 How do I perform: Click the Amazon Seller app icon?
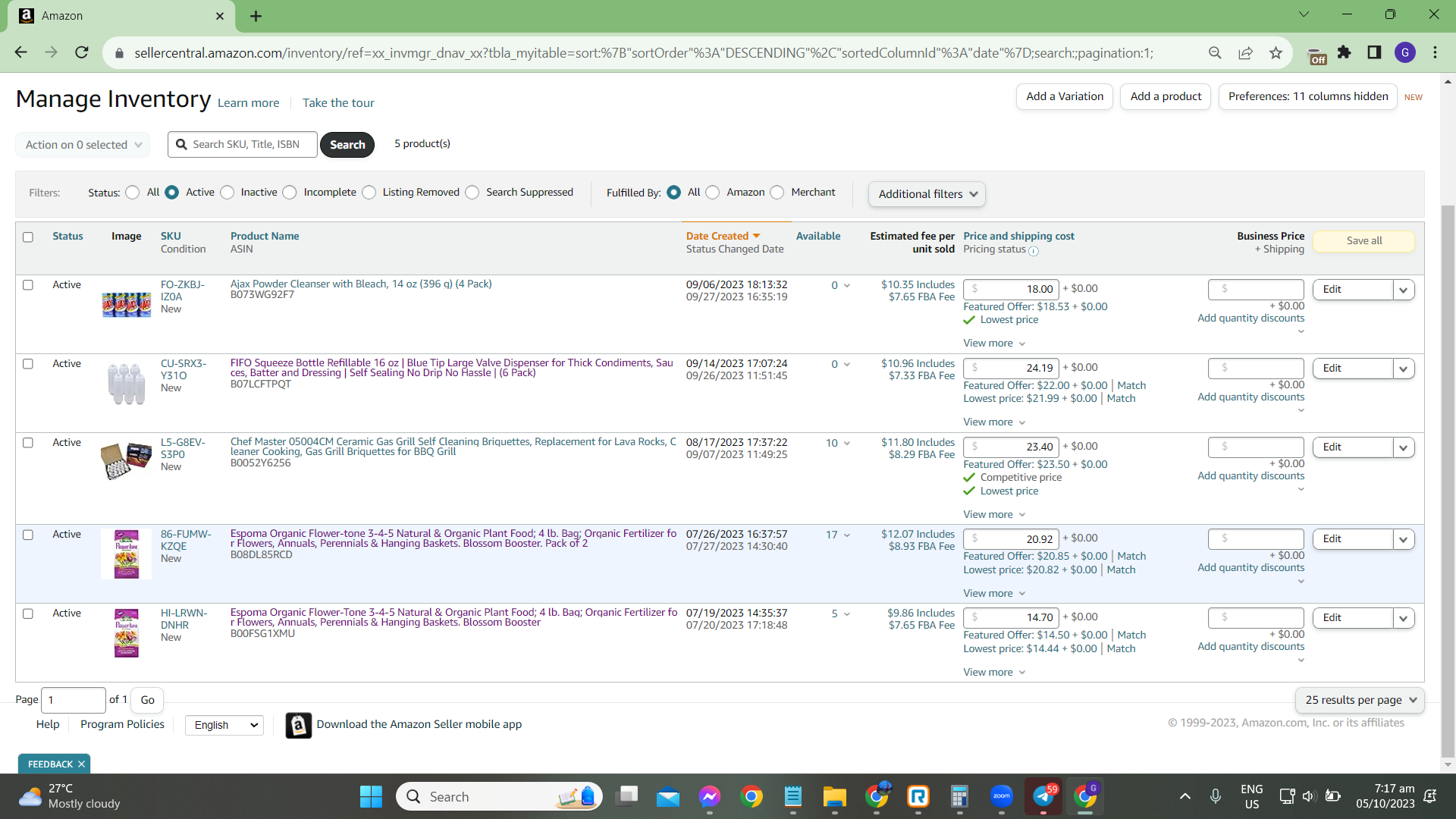pos(298,725)
